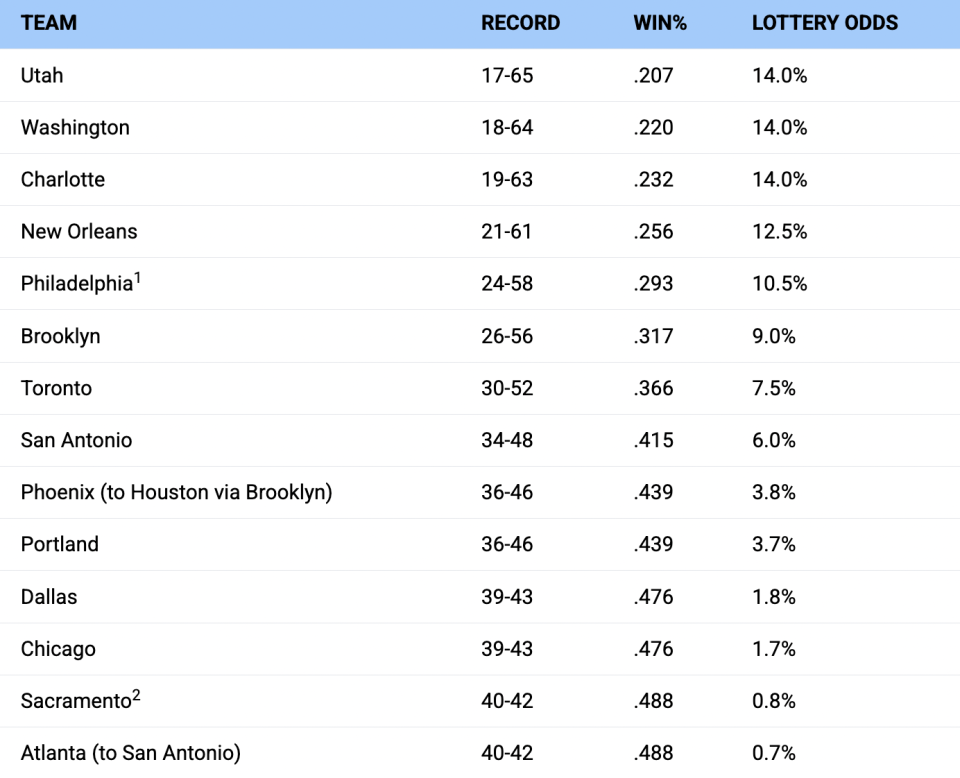Select the Brooklyn team cell

pyautogui.click(x=61, y=336)
